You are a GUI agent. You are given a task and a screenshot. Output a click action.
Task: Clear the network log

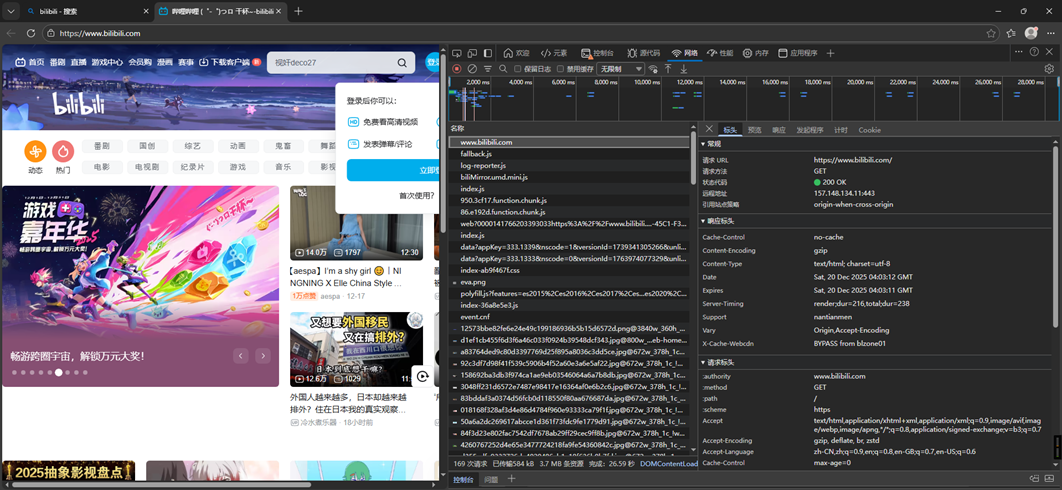(x=472, y=69)
